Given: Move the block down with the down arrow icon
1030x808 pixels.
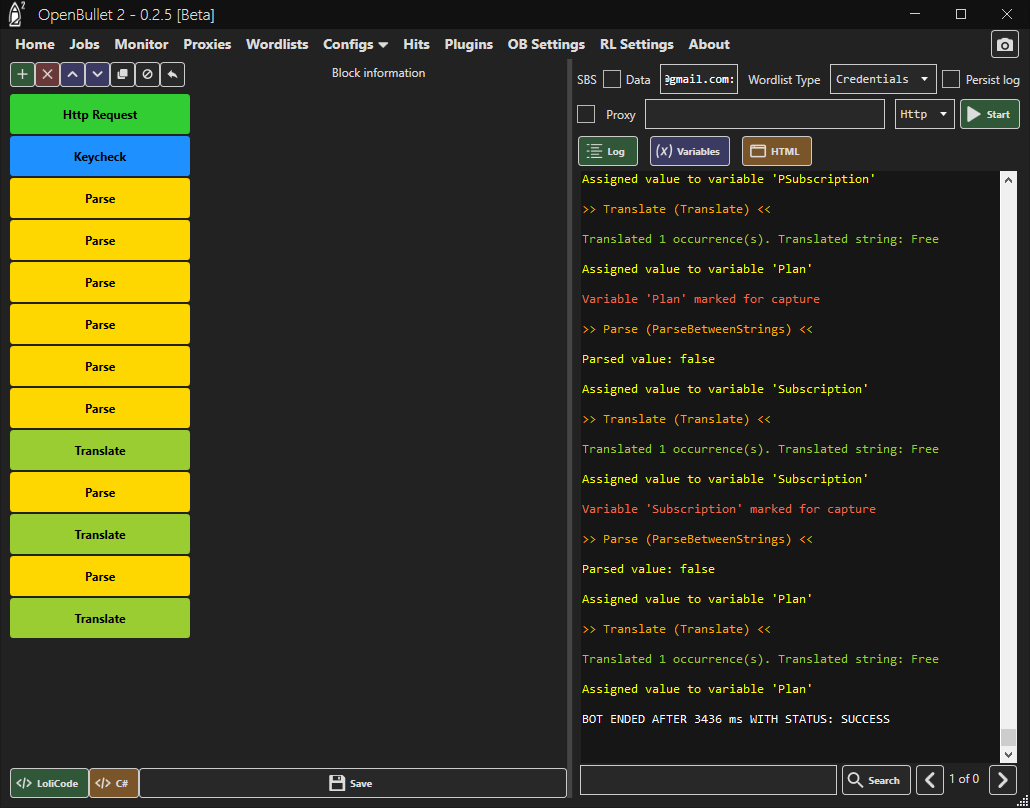Looking at the screenshot, I should click(97, 74).
